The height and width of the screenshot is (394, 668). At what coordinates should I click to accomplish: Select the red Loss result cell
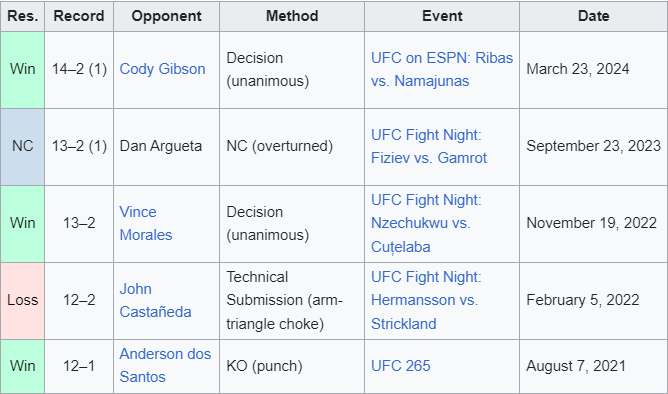(23, 301)
